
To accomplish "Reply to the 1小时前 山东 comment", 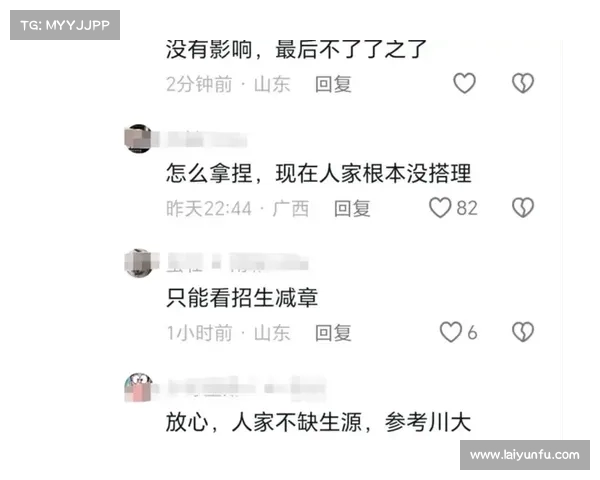I will (x=333, y=333).
